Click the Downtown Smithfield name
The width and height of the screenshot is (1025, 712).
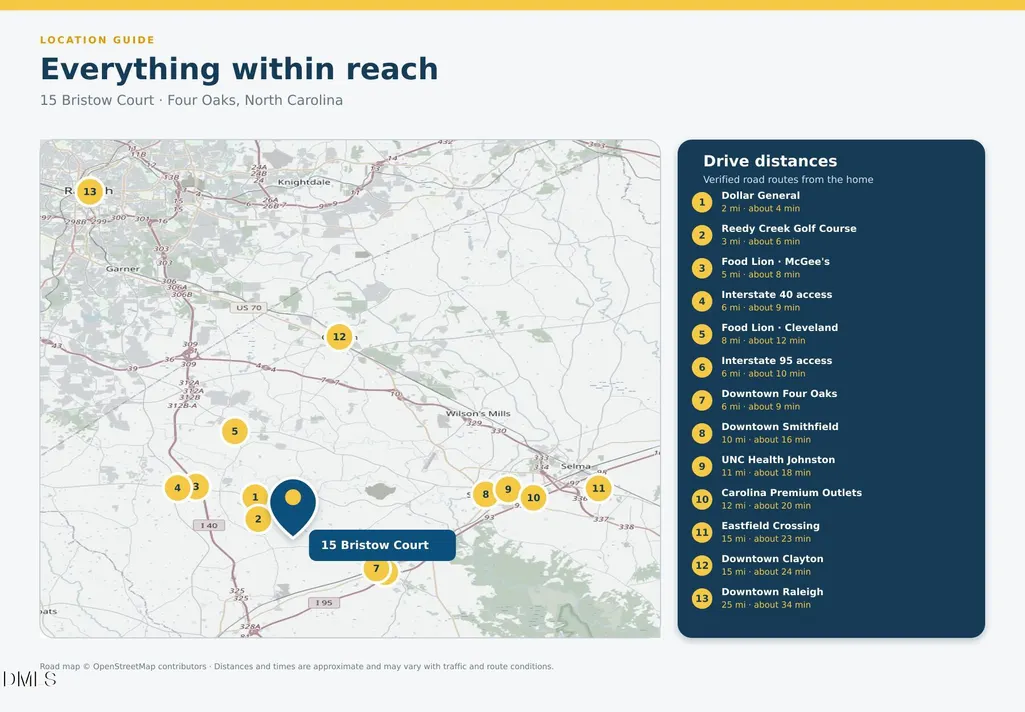coord(779,426)
